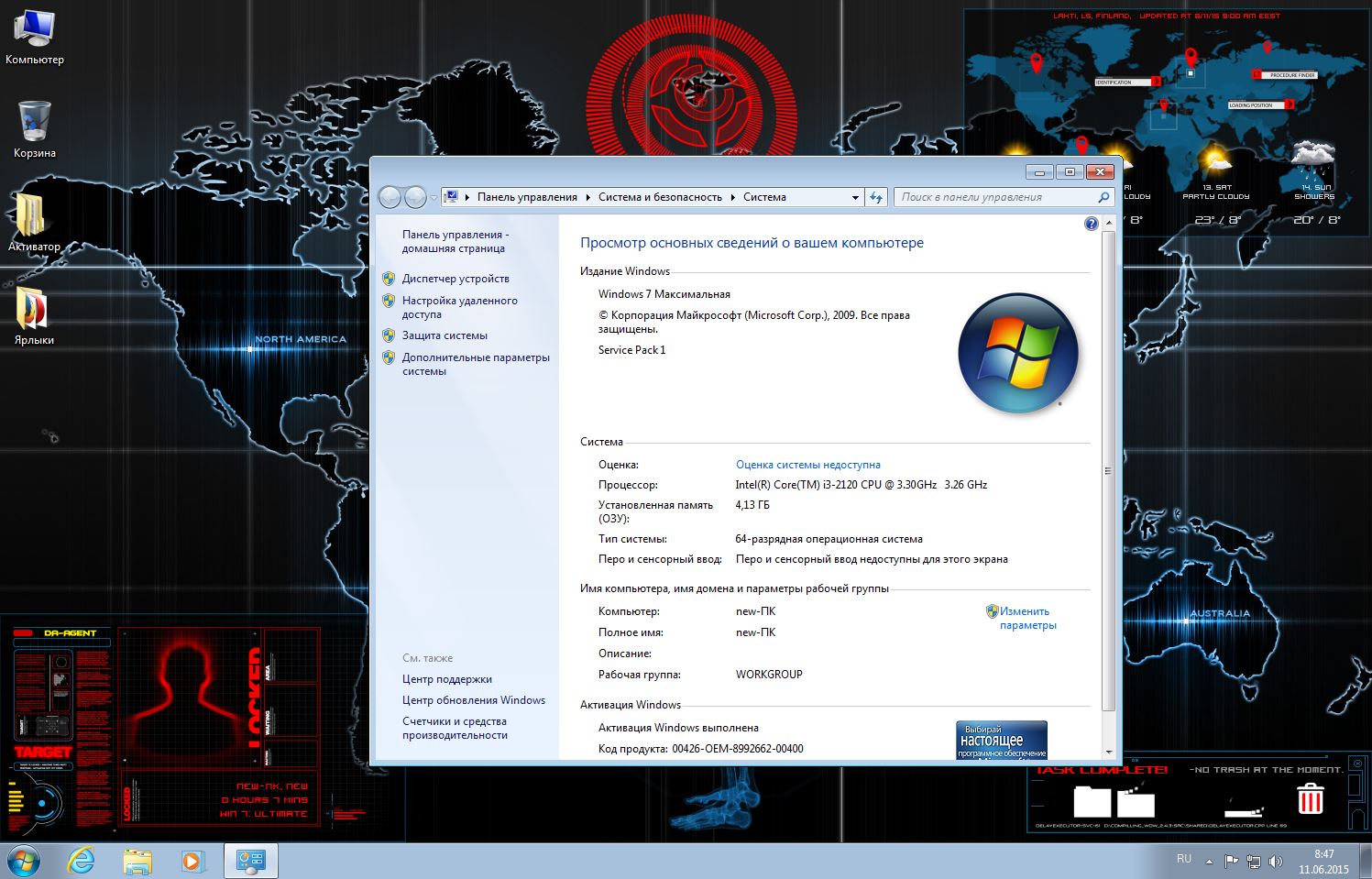Screen dimensions: 1372x879
Task: Click the scrollbar up arrow
Action: (x=1108, y=223)
